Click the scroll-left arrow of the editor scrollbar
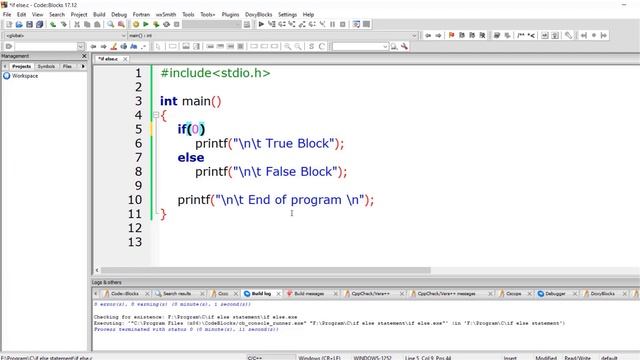640x360 pixels. point(97,270)
